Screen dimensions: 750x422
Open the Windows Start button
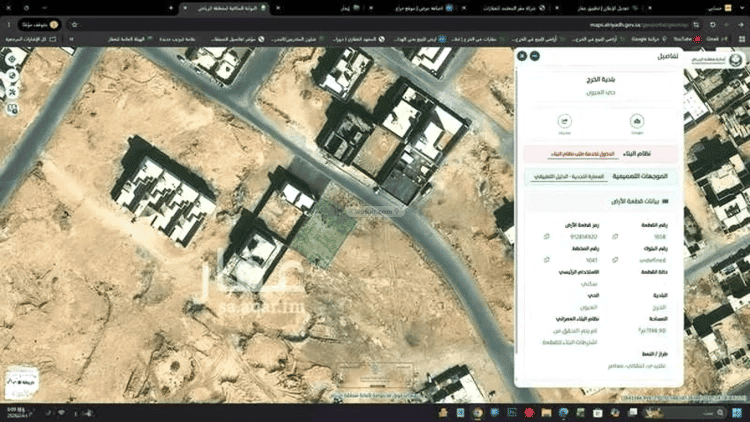[x=737, y=412]
